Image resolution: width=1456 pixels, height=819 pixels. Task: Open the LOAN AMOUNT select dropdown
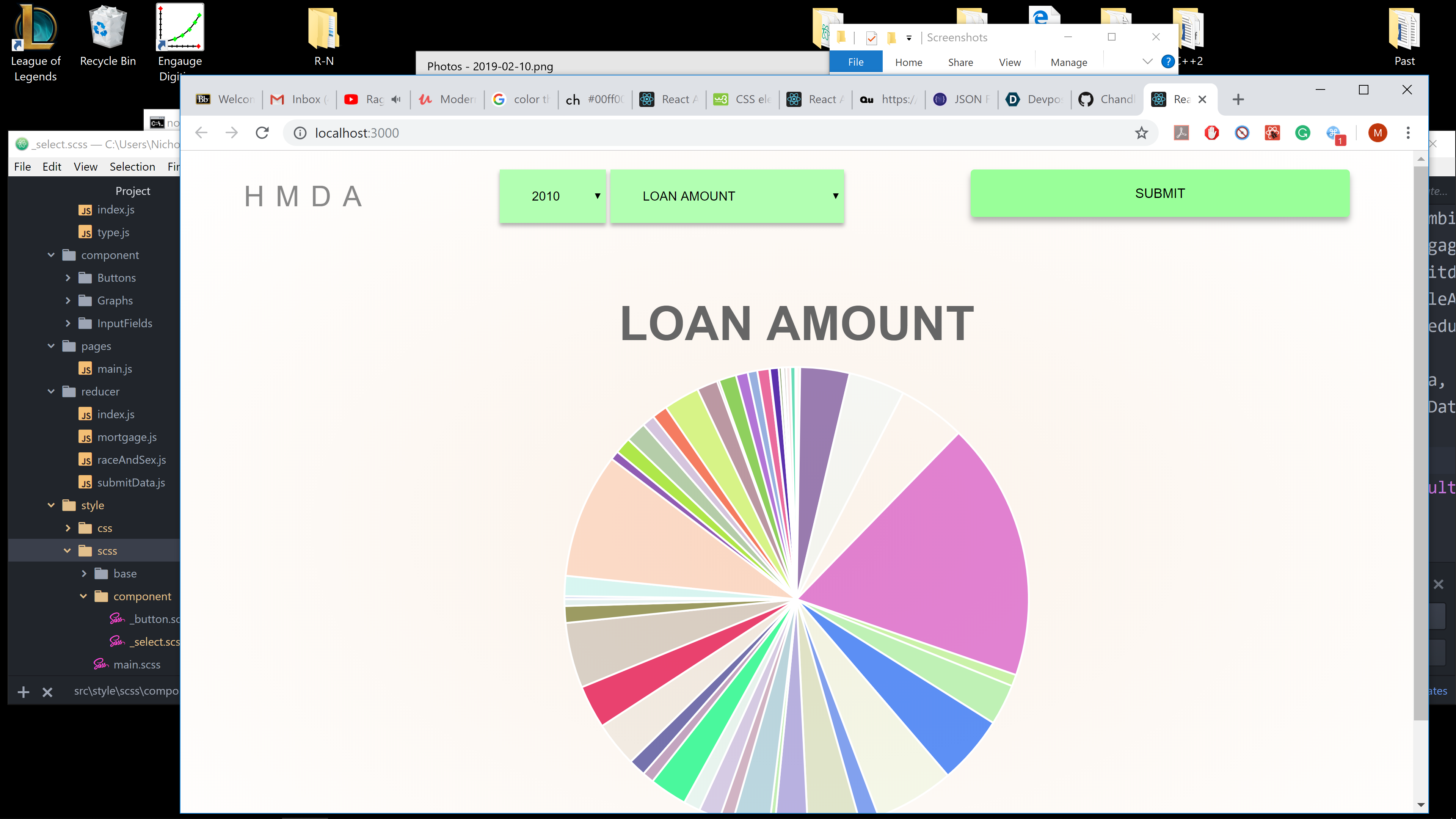point(726,196)
